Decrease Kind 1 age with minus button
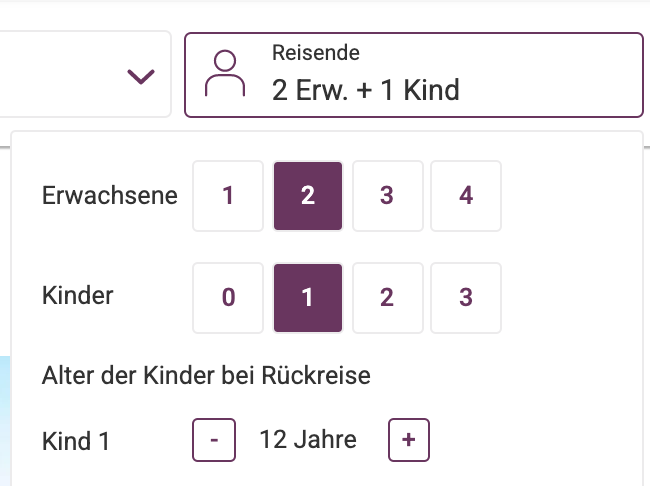 pos(214,440)
